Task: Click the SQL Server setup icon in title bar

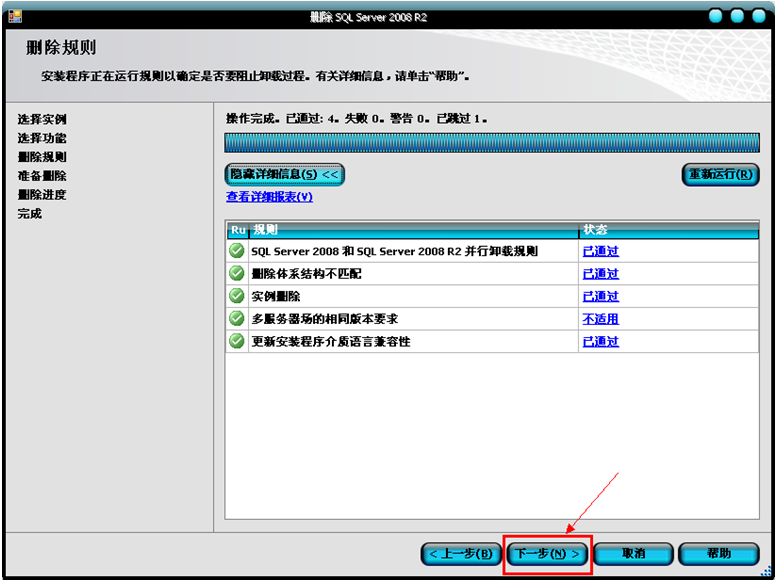Action: point(15,16)
